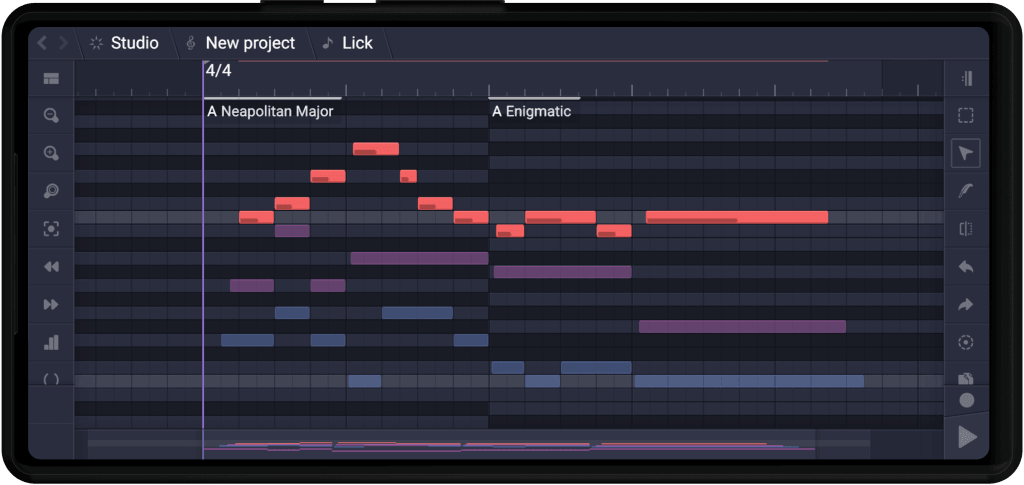
Task: Undo the last action
Action: [x=966, y=266]
